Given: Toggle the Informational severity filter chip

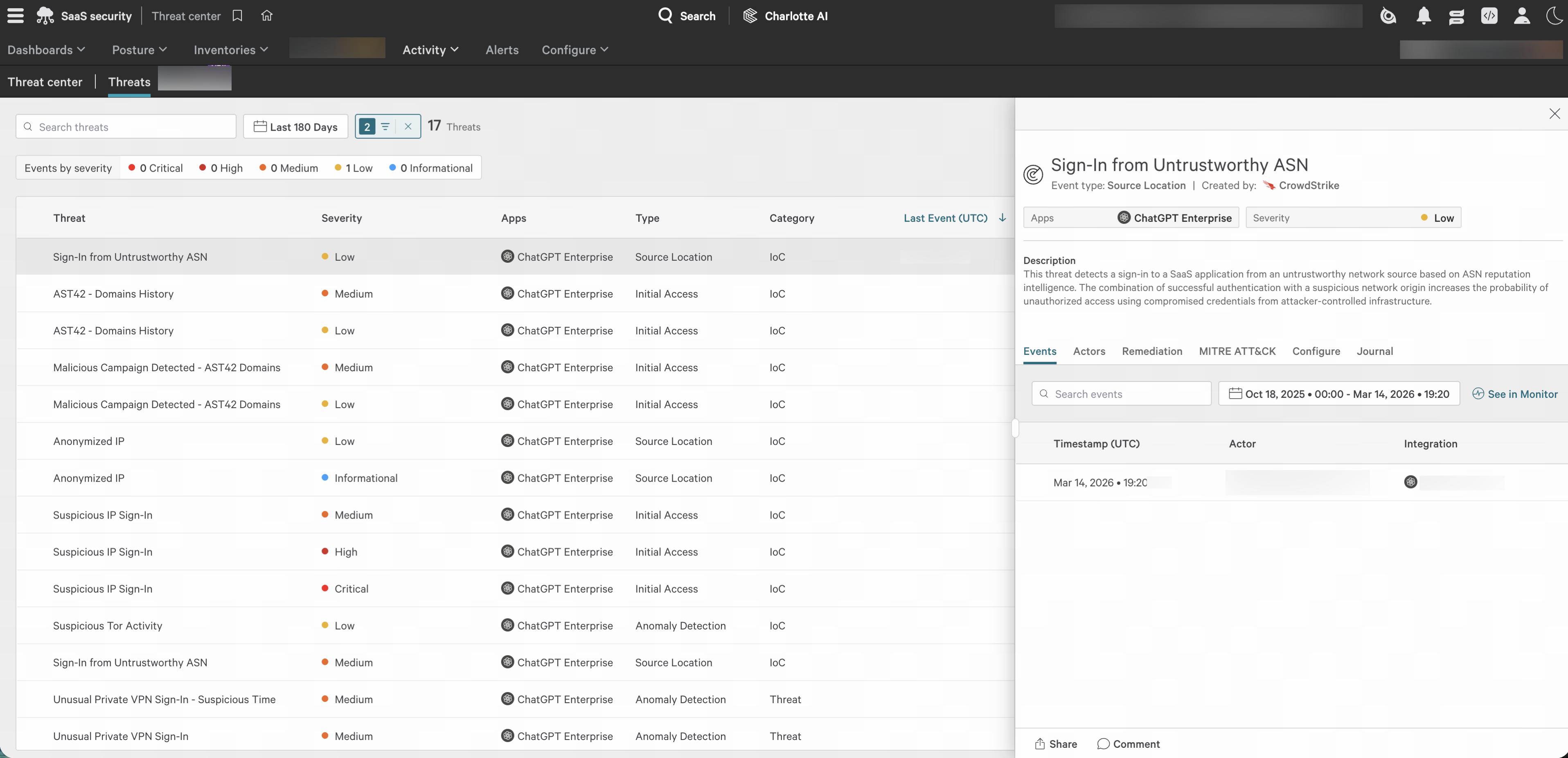Looking at the screenshot, I should click(431, 168).
